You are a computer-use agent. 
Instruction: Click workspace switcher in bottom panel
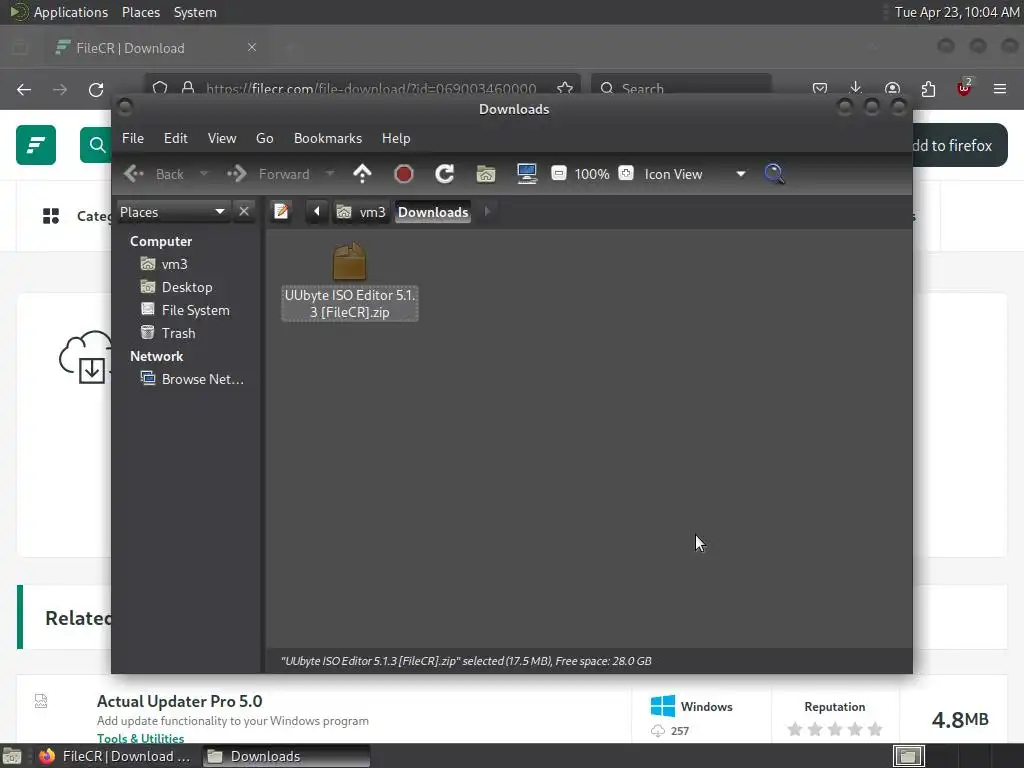click(x=908, y=756)
